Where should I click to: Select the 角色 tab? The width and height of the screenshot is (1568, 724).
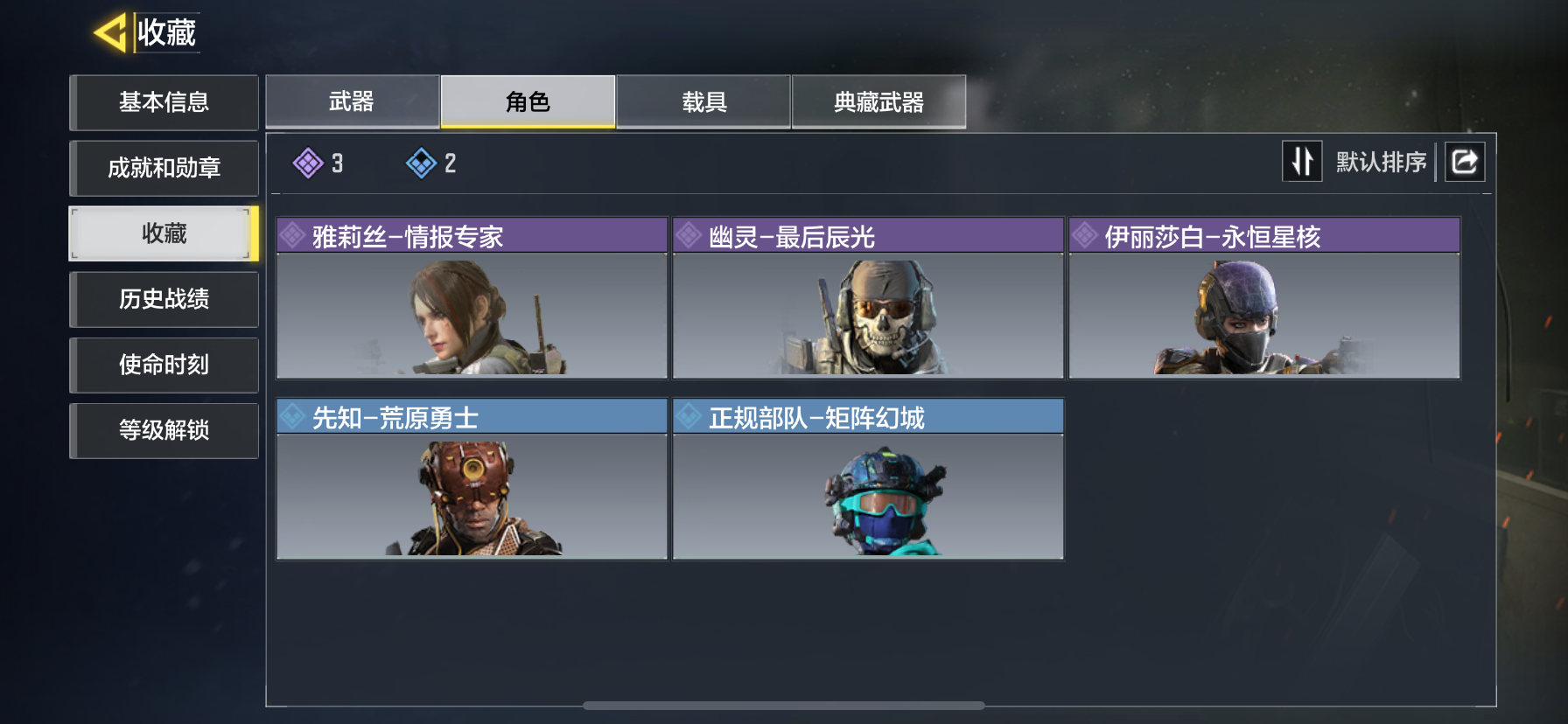tap(528, 101)
